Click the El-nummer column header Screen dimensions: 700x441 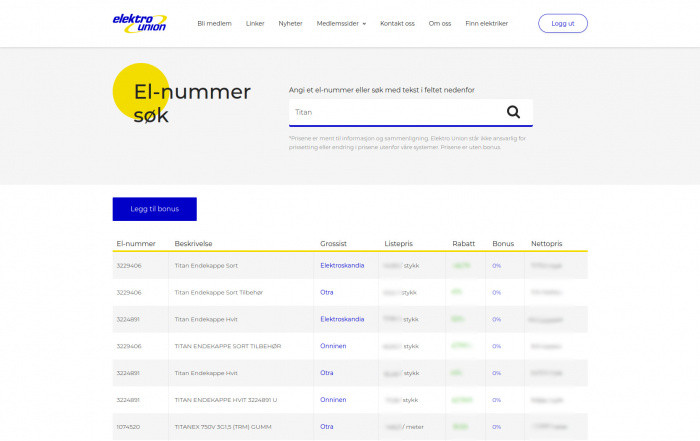(x=136, y=244)
